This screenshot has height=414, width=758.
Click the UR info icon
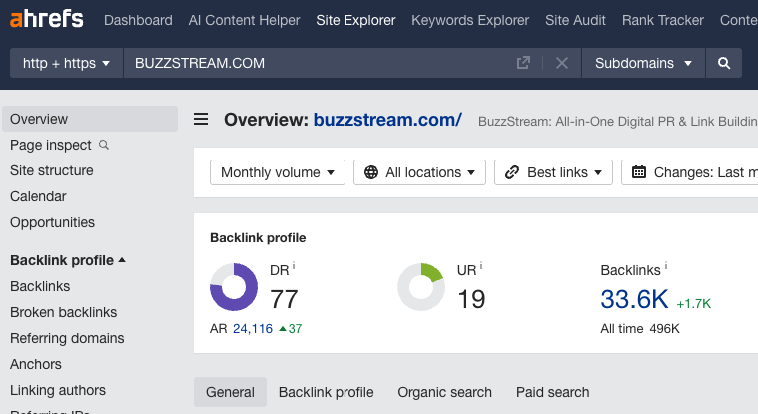pos(481,267)
